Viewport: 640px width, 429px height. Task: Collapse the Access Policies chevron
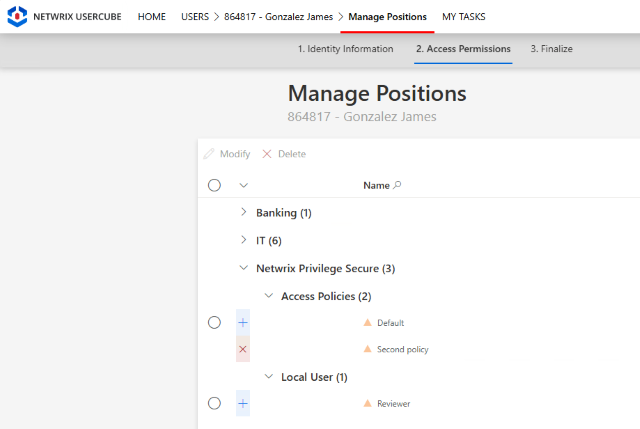click(x=269, y=296)
